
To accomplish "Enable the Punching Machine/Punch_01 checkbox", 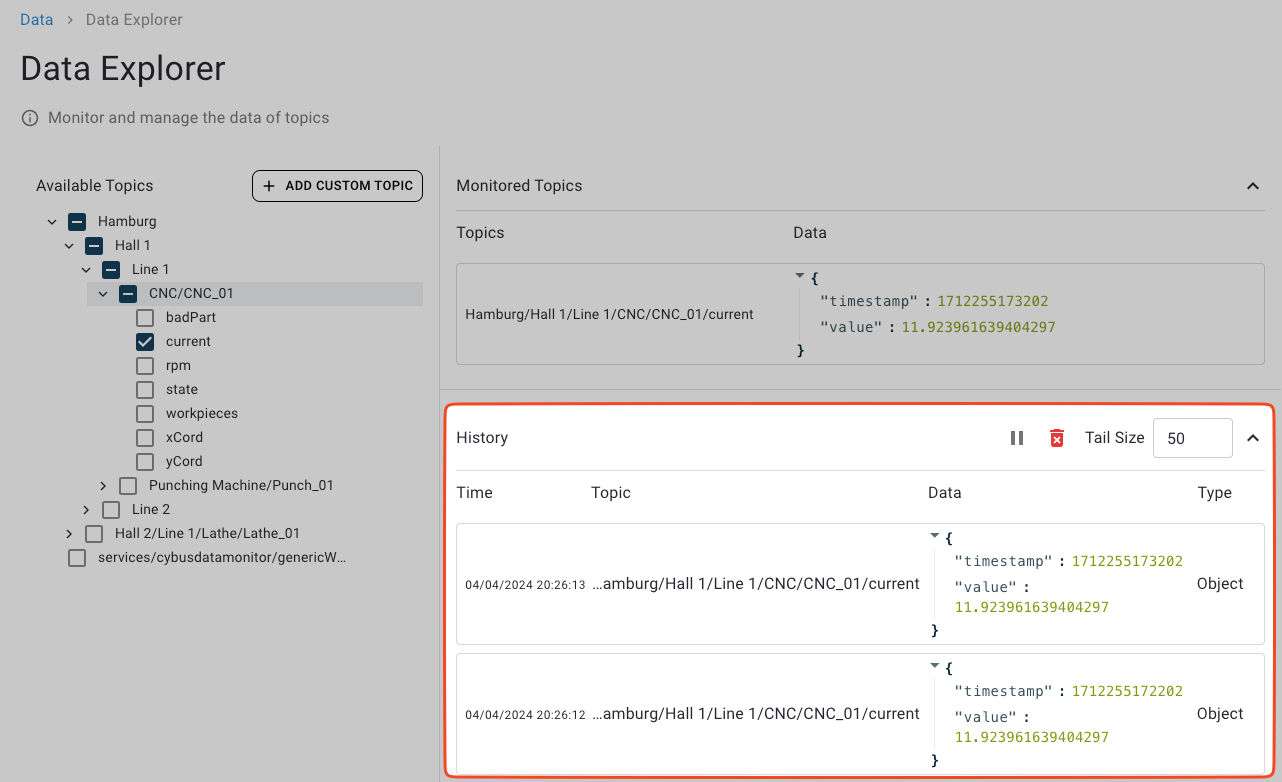I will pyautogui.click(x=127, y=485).
